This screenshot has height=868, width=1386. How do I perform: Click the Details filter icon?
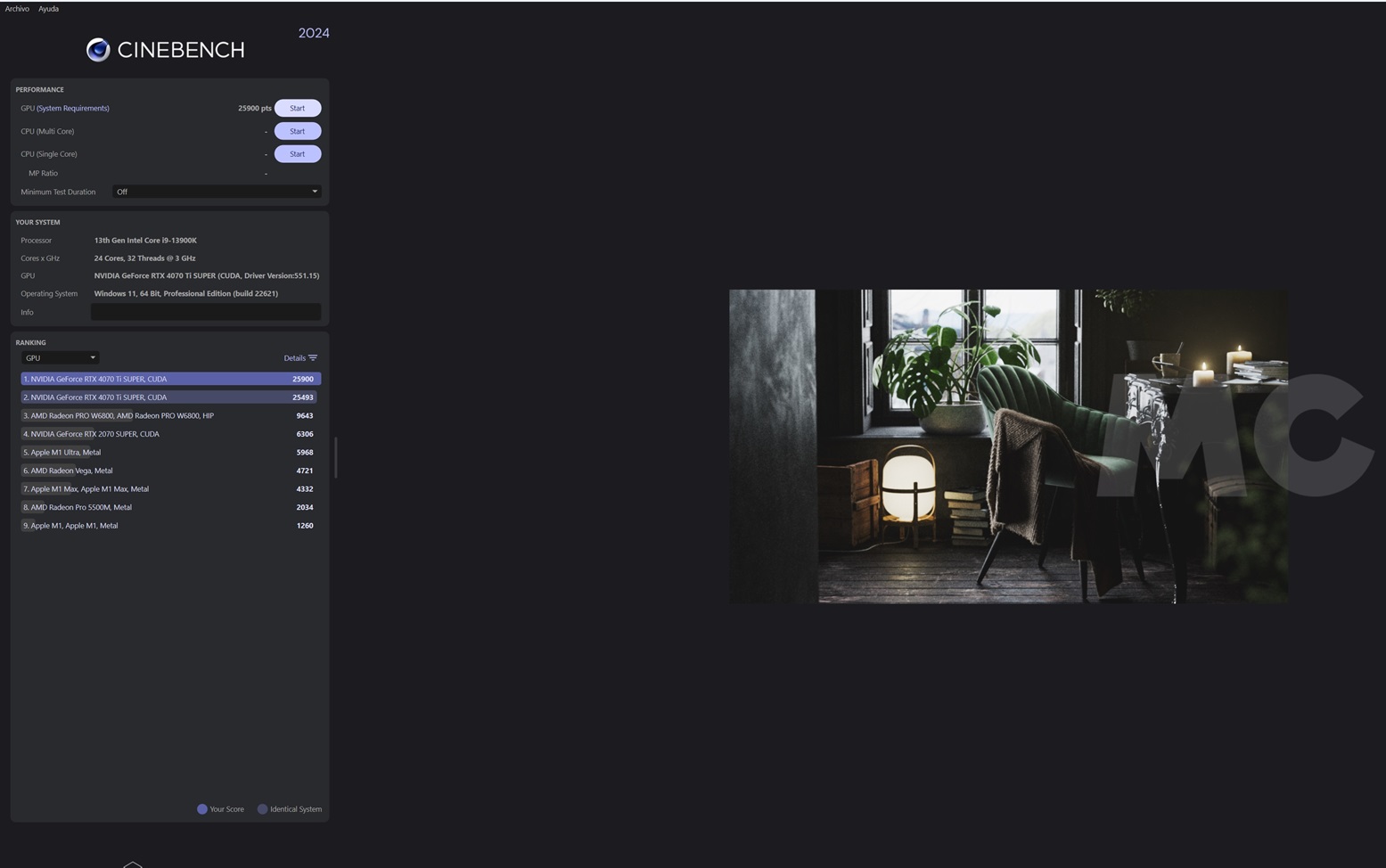[313, 358]
